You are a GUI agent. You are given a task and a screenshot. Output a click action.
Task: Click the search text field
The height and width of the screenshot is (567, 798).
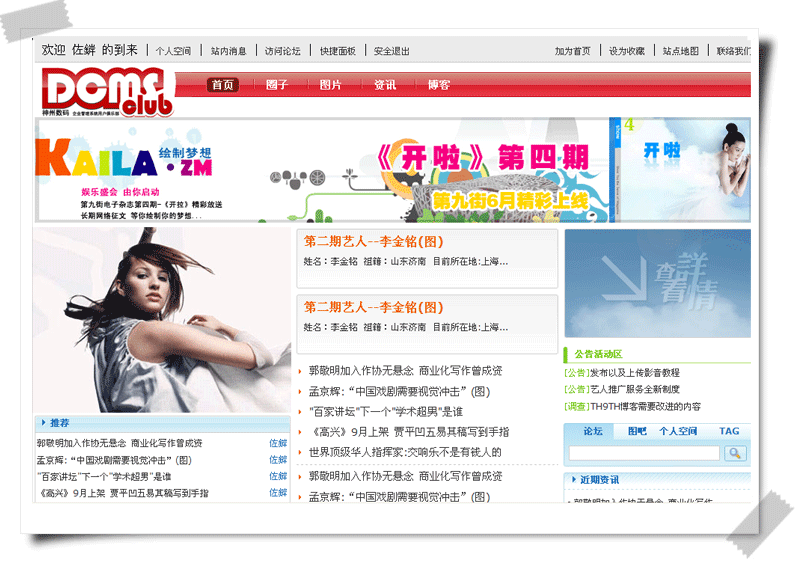(x=644, y=453)
